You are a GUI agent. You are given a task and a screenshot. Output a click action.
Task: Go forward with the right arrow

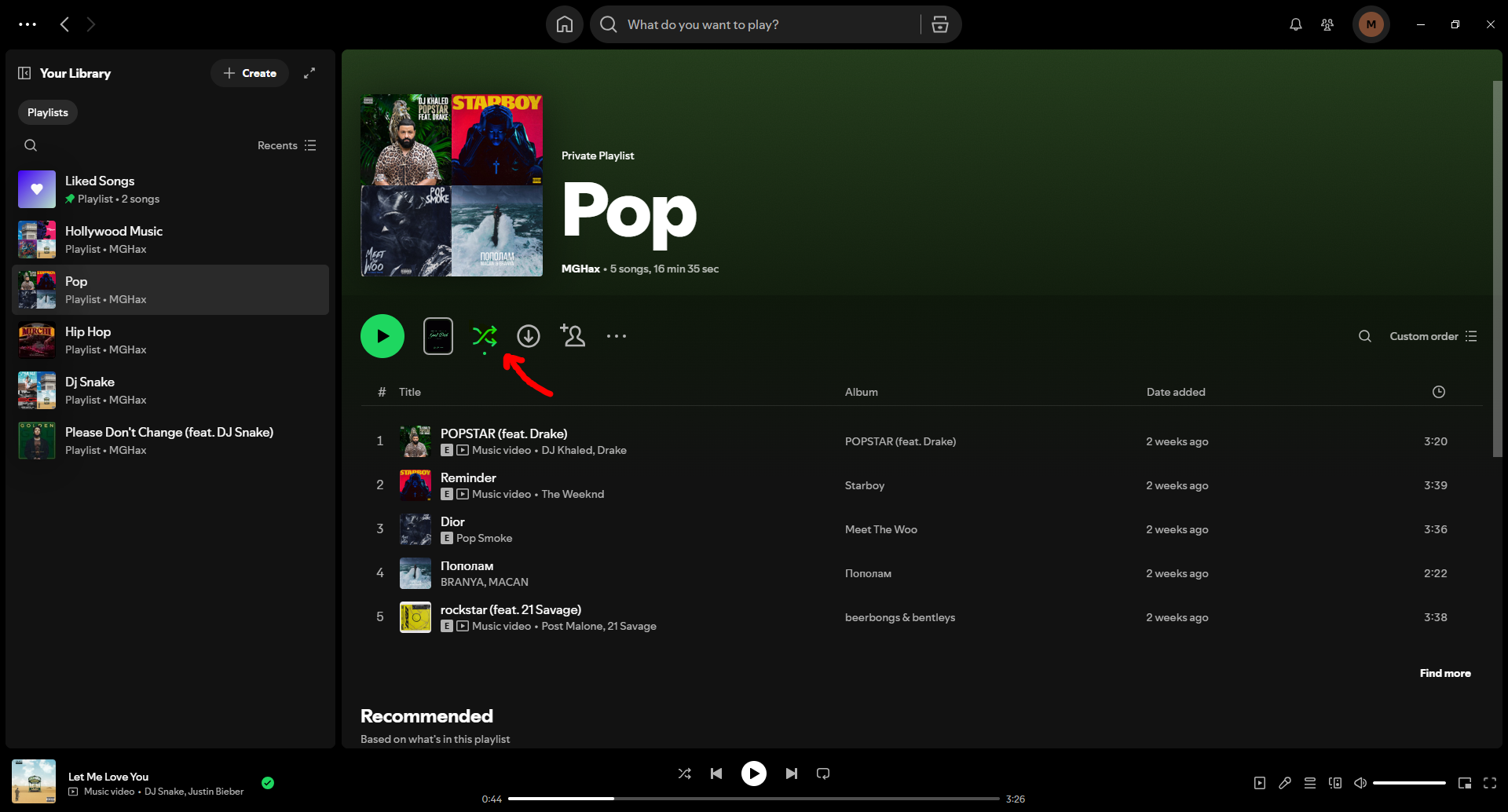91,24
